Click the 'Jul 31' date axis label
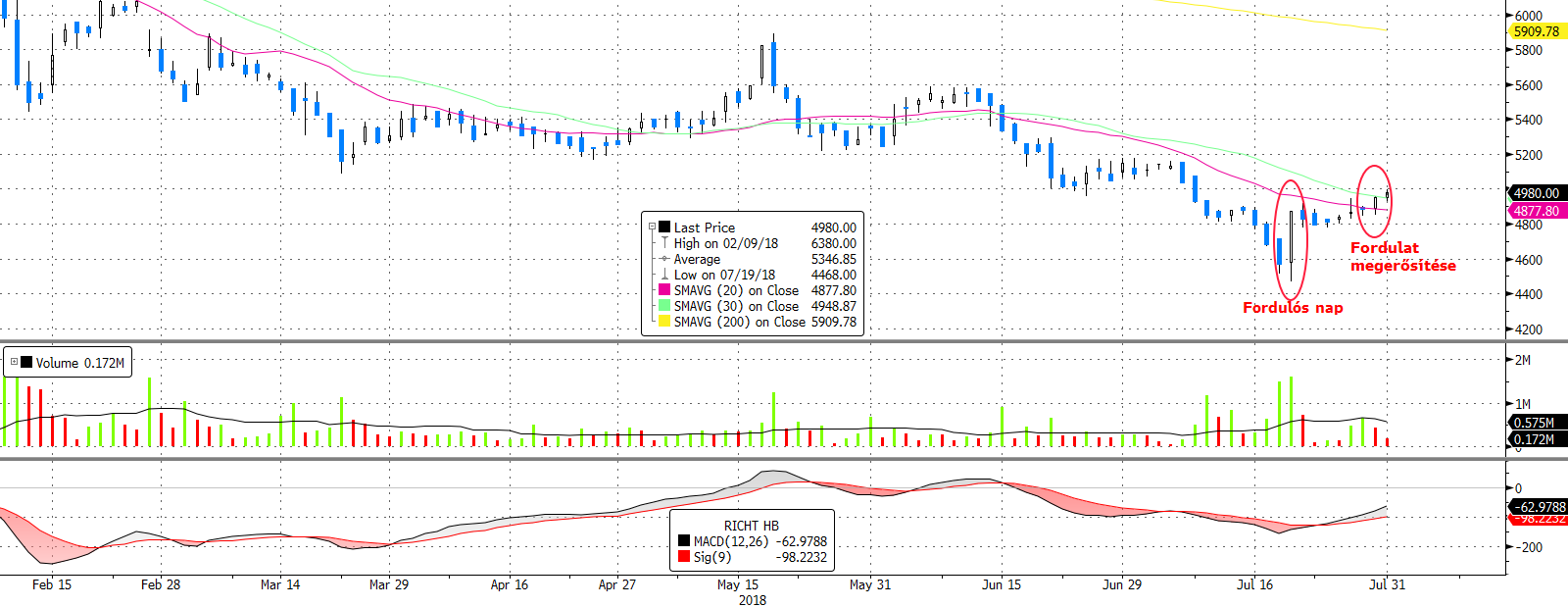This screenshot has height=607, width=1568. [x=1387, y=584]
